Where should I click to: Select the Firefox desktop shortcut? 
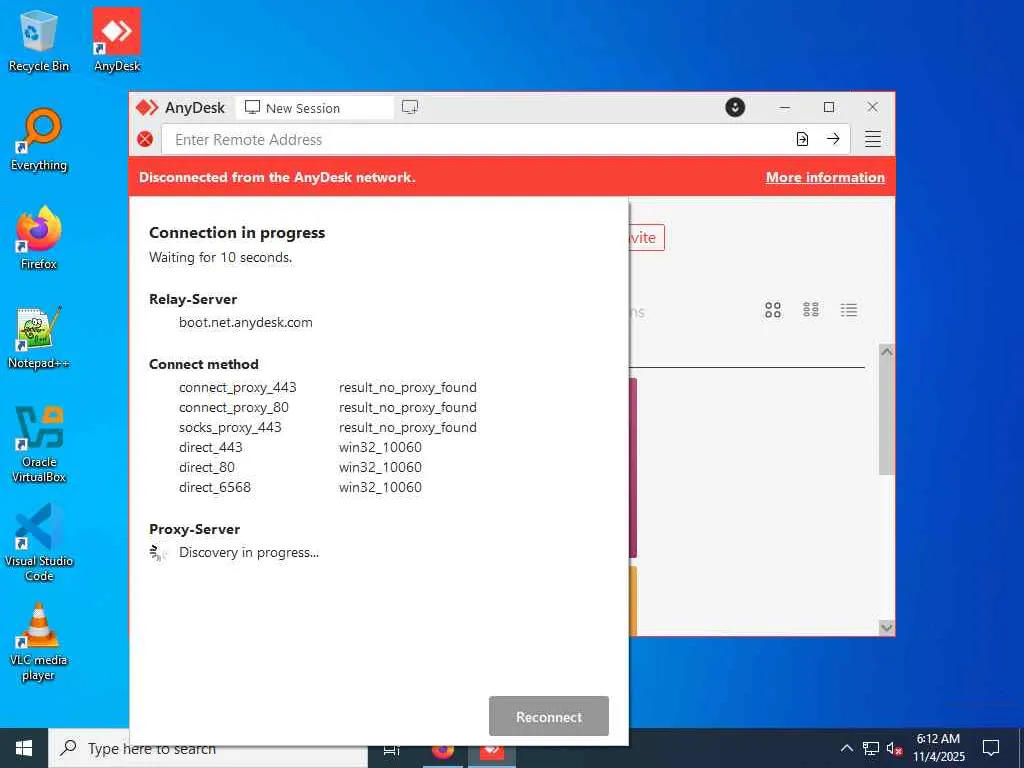39,238
